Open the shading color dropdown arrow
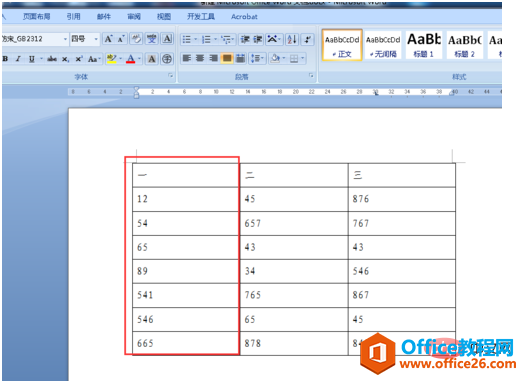Viewport: 523px width, 381px height. tap(284, 59)
